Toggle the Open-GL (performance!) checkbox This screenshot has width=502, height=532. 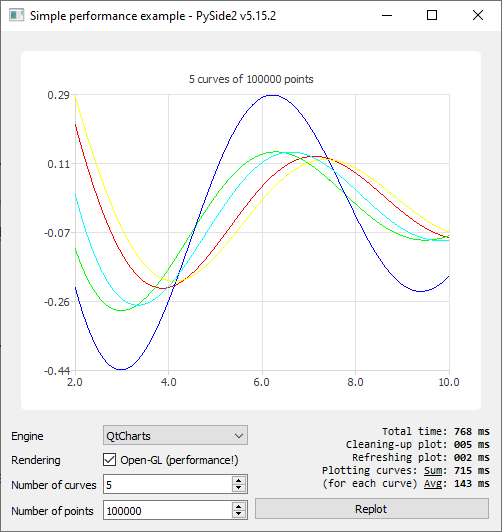click(x=109, y=460)
